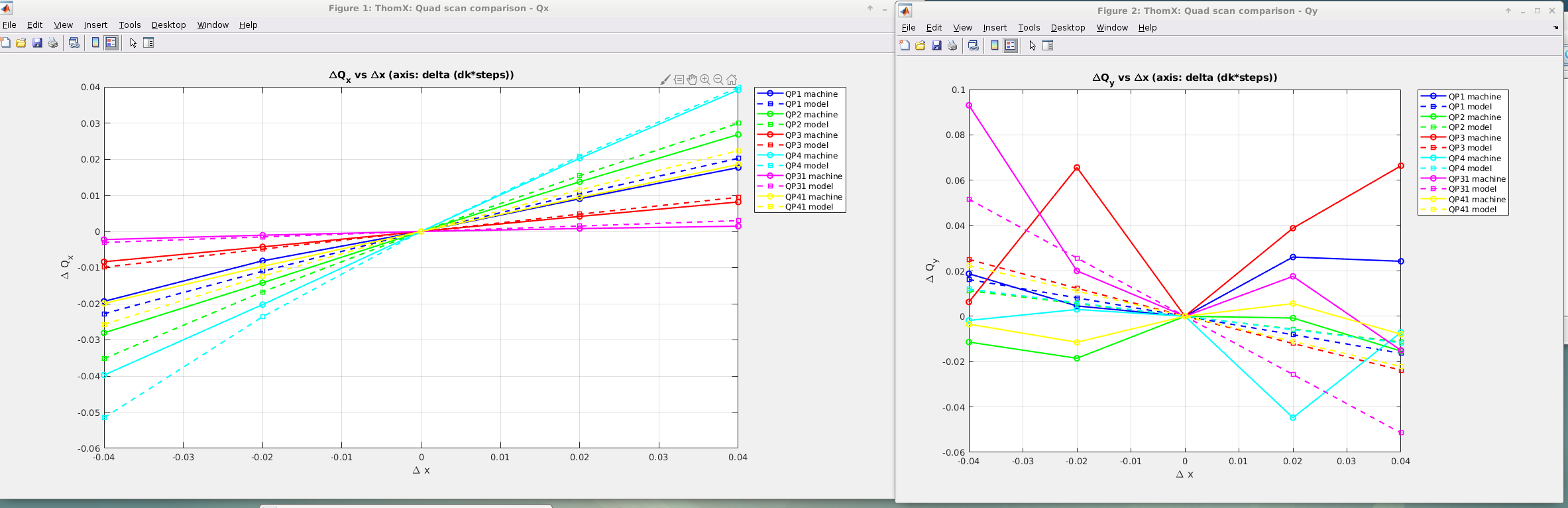Viewport: 1568px width, 508px height.
Task: Open Property Inspector icon in Figure 2 toolbar
Action: pos(1048,46)
